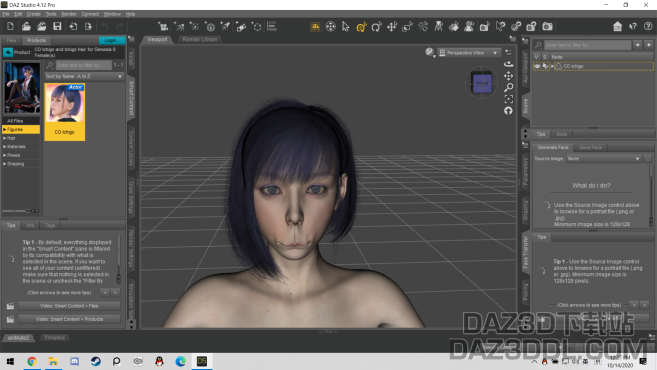
Task: Click Video: Smart Content > Files button
Action: (x=69, y=306)
